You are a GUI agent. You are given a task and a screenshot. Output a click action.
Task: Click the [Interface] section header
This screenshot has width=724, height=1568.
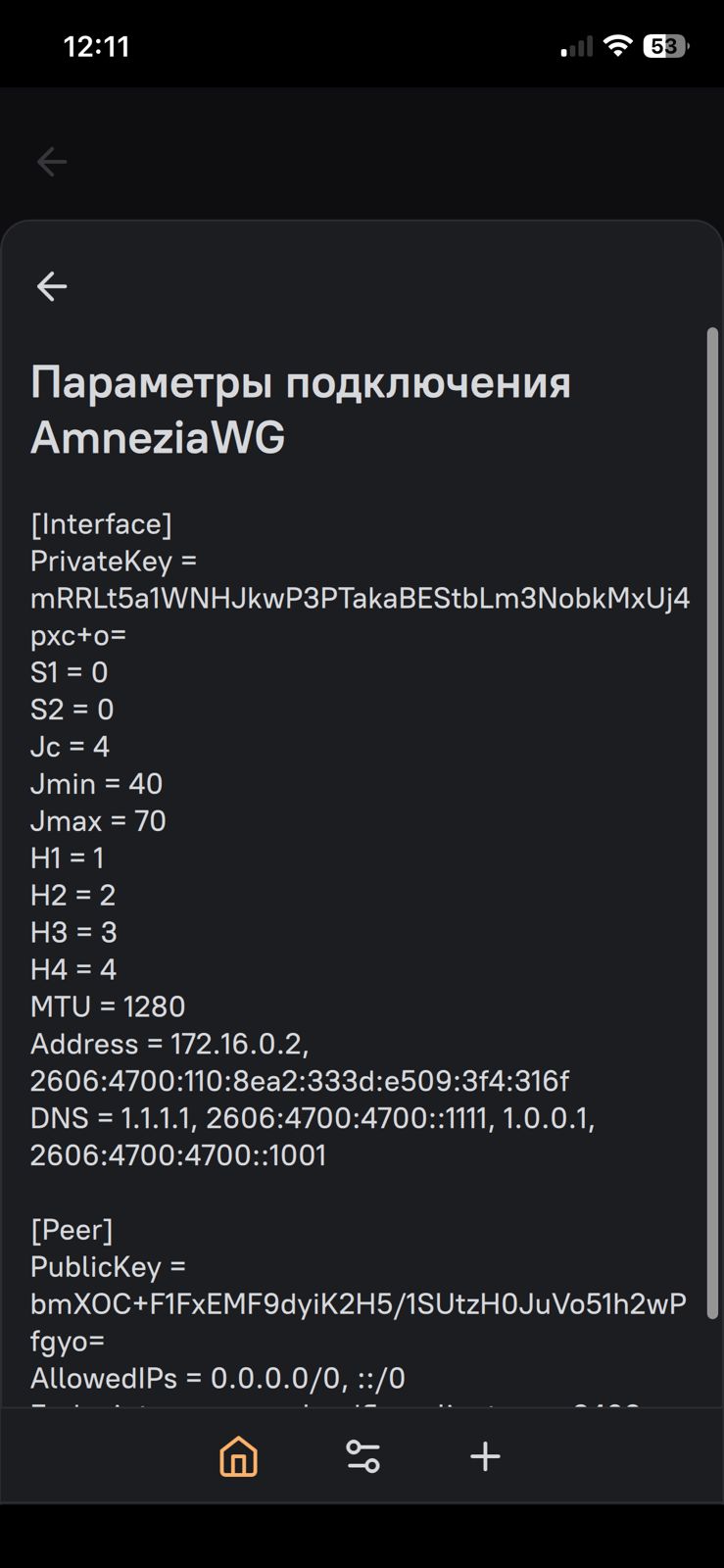(x=101, y=524)
